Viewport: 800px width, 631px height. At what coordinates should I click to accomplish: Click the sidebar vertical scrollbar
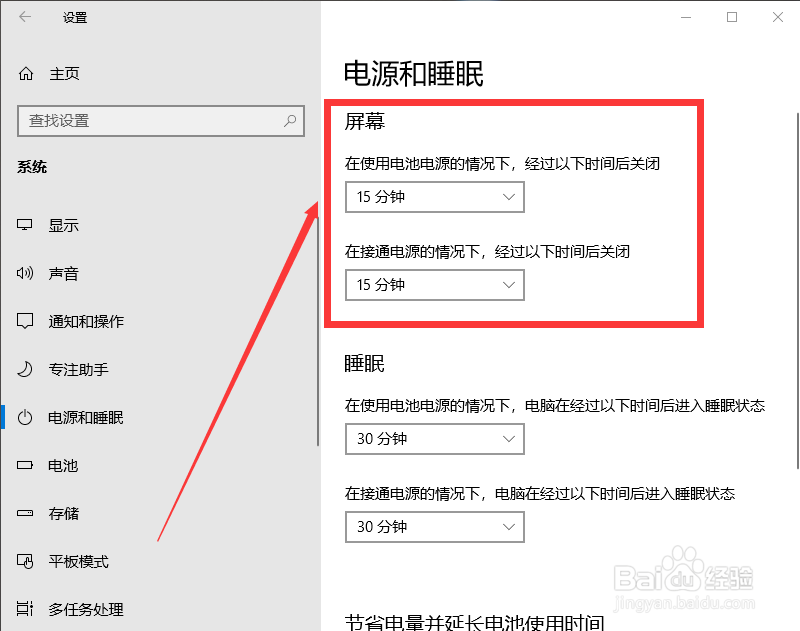[318, 332]
